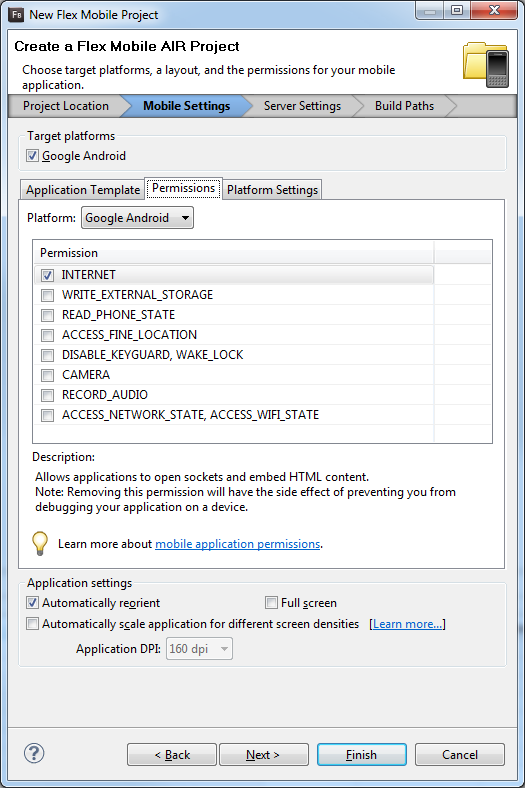Check ACCESS_FINE_LOCATION permission
The height and width of the screenshot is (788, 525).
[x=47, y=335]
